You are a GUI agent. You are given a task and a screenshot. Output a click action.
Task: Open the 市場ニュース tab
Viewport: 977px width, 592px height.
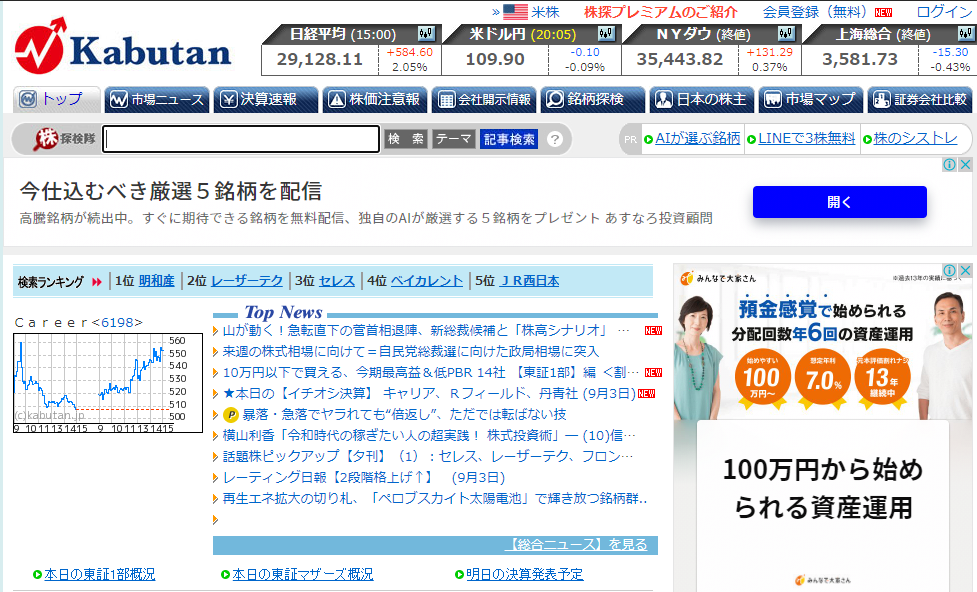[x=158, y=100]
